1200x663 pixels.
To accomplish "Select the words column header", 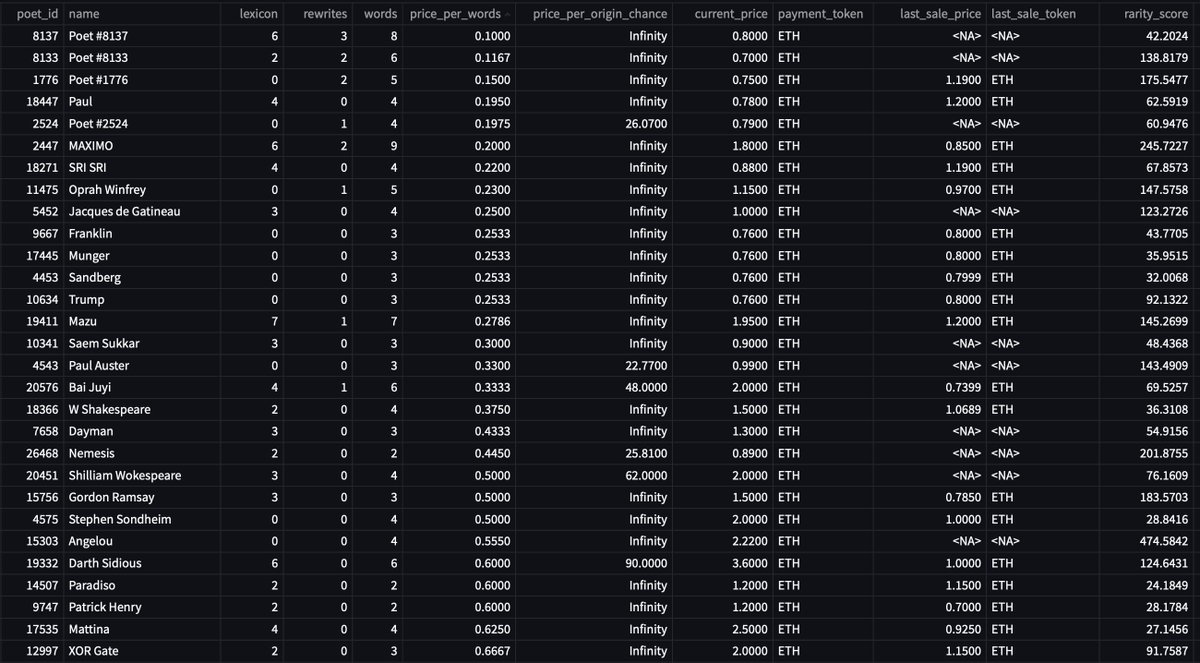I will pos(380,15).
